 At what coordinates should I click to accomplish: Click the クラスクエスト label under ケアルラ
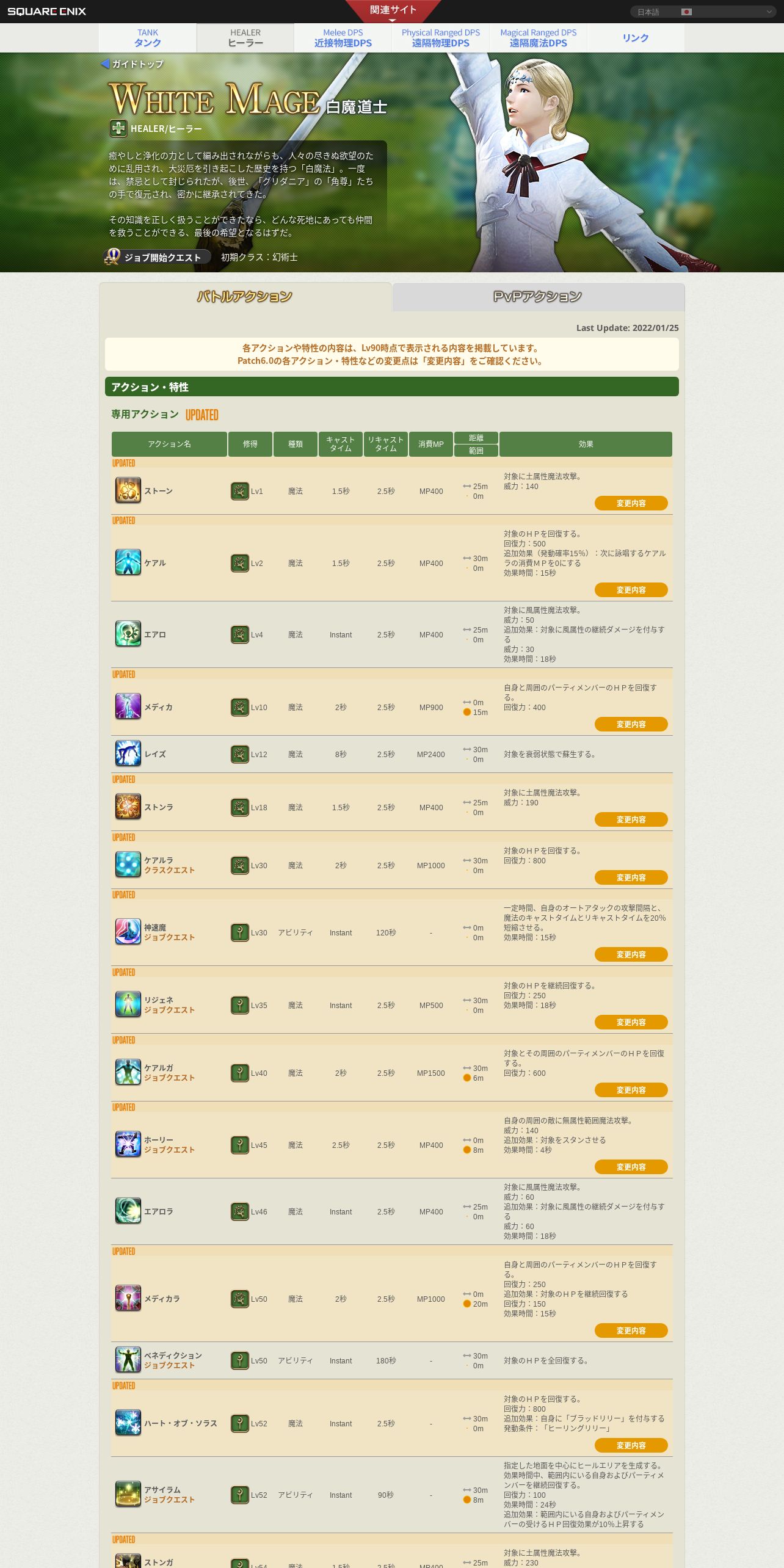pos(169,870)
